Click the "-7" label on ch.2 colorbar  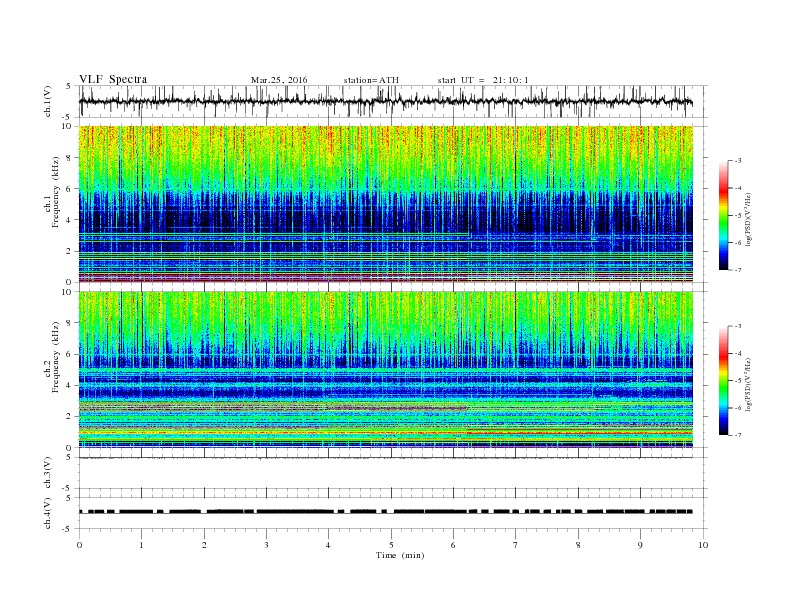[737, 435]
